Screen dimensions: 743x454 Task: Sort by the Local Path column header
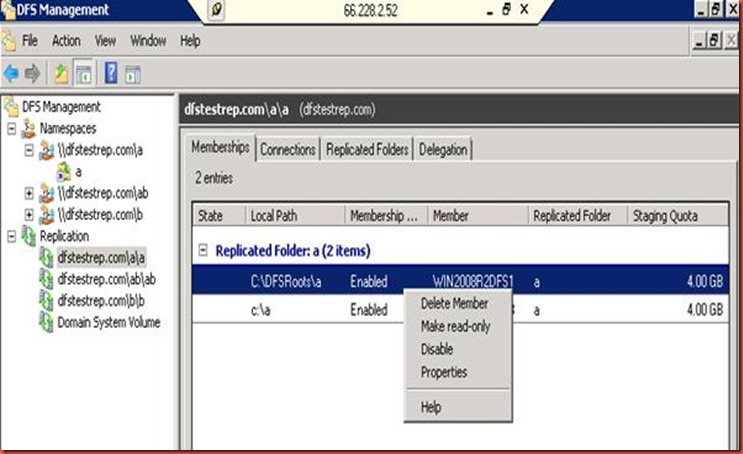(295, 216)
